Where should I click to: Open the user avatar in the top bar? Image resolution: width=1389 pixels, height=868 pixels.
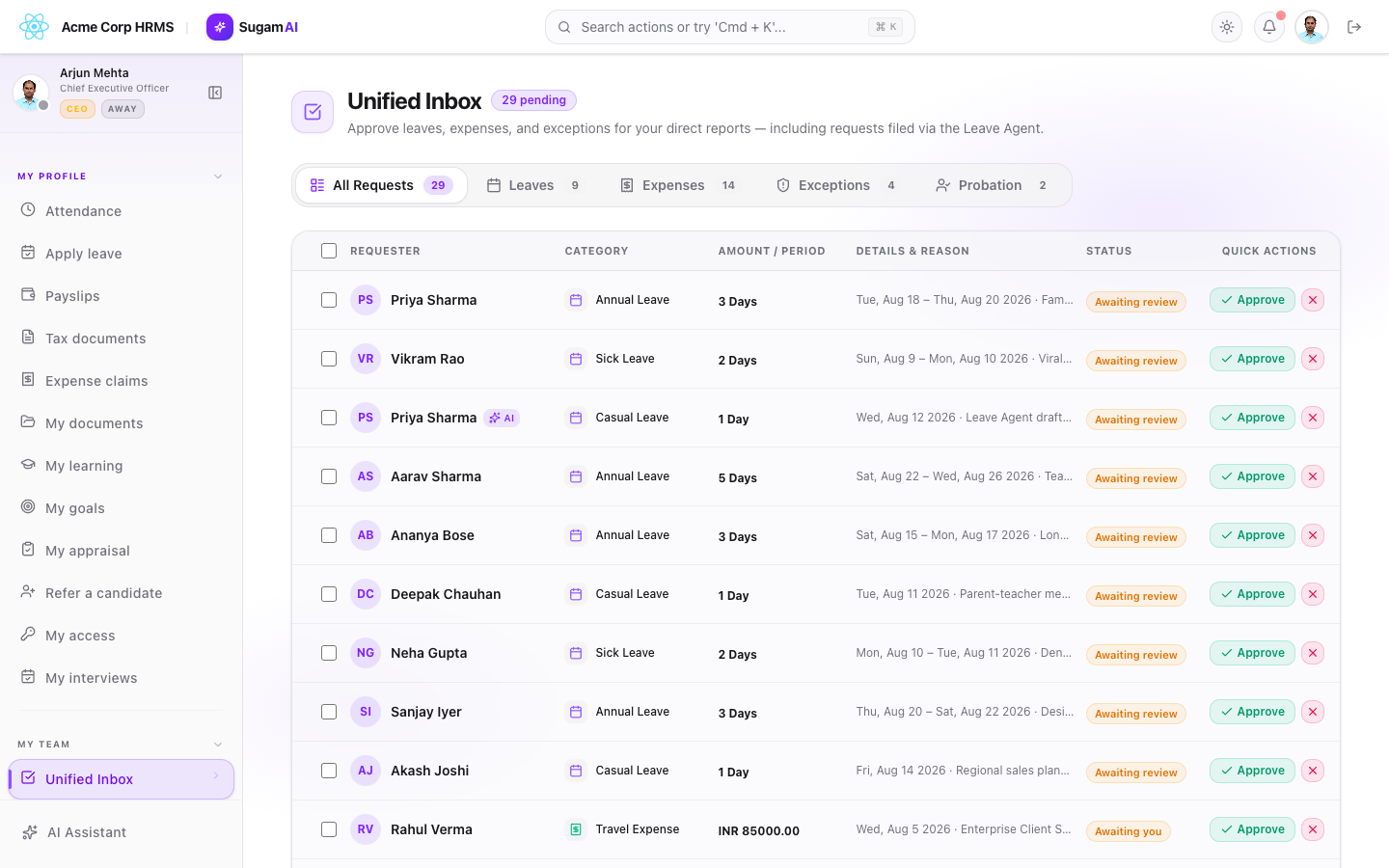click(1312, 27)
